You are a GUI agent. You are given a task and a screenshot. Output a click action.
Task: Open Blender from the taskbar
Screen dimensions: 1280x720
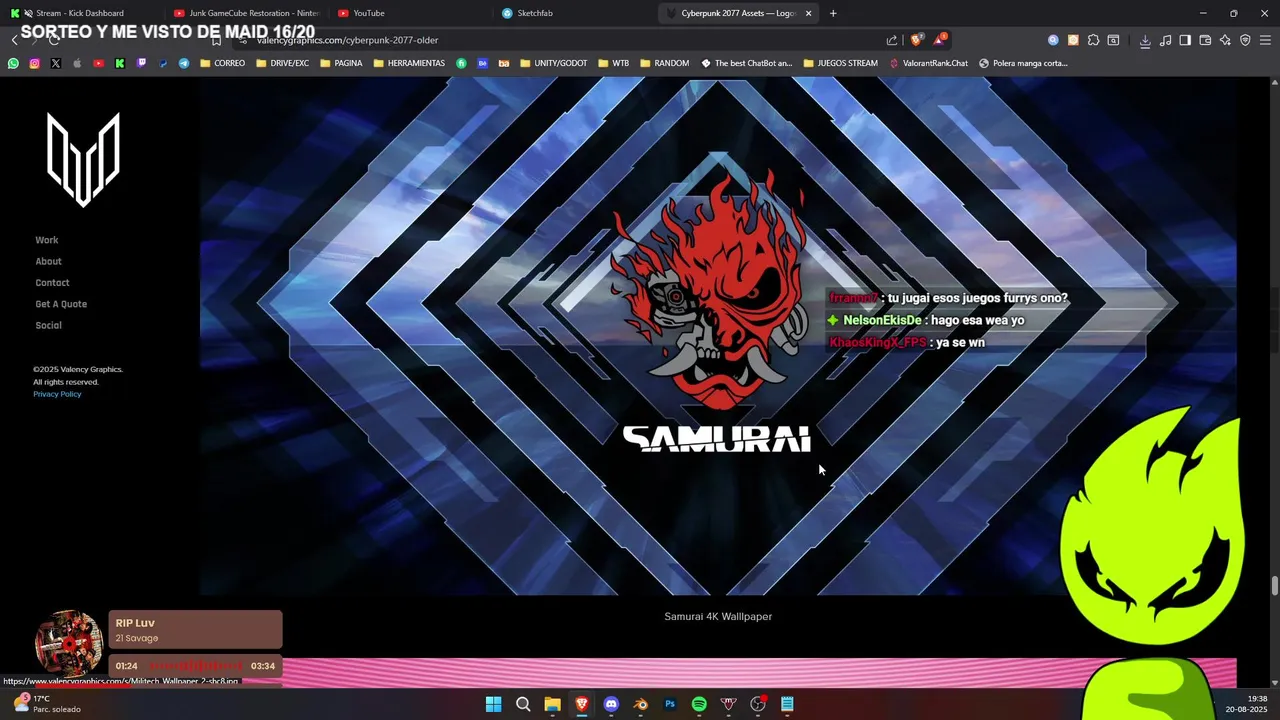641,704
